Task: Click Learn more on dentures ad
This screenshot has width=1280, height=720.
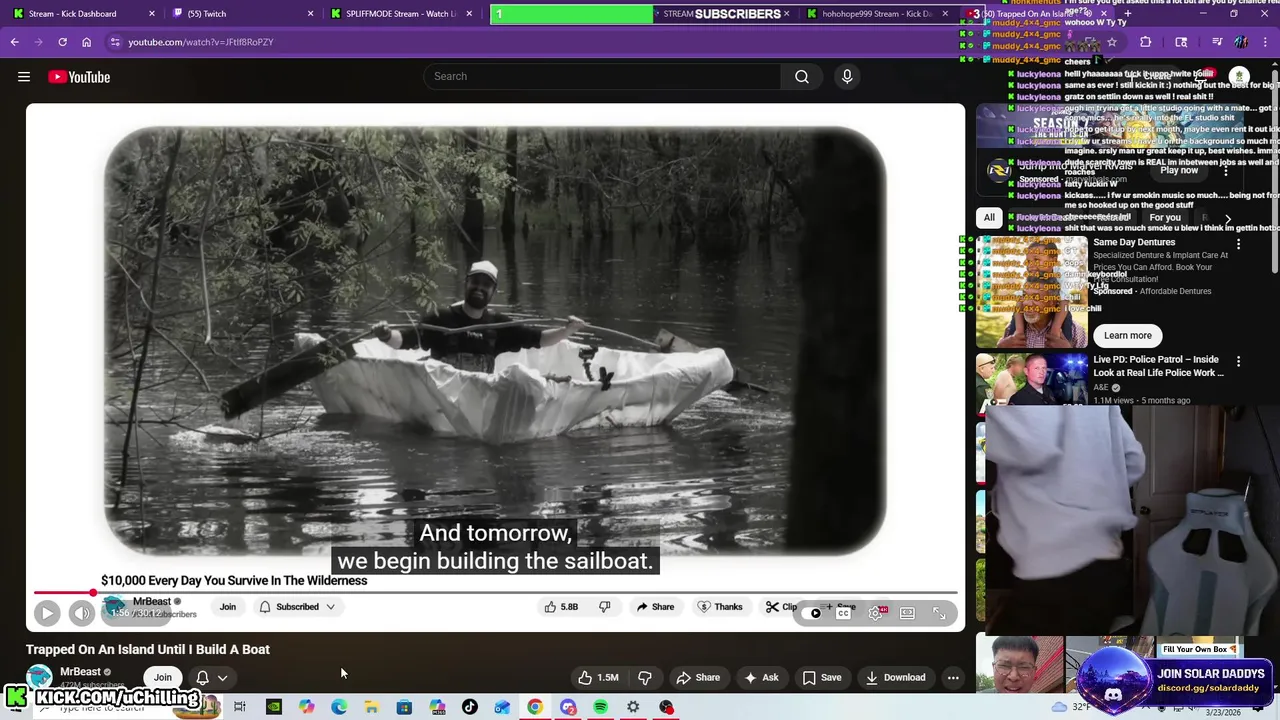Action: pyautogui.click(x=1128, y=336)
